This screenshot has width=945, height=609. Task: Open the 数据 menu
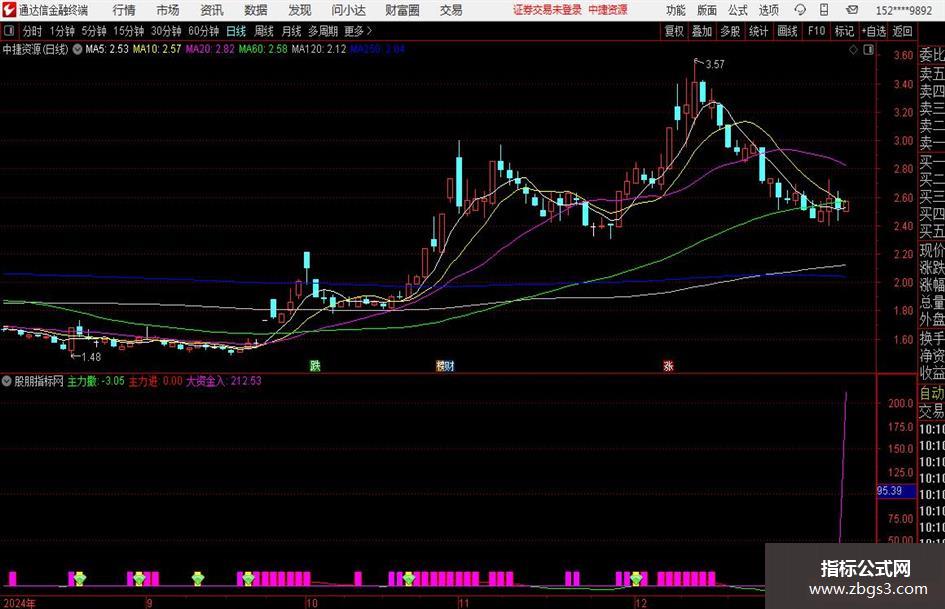click(x=256, y=10)
